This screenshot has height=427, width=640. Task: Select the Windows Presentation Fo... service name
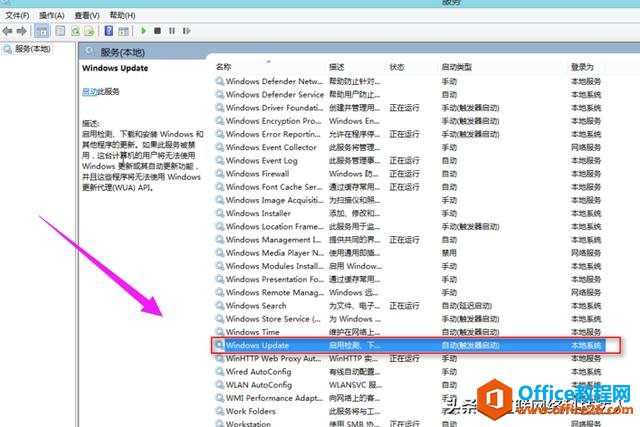[x=275, y=279]
